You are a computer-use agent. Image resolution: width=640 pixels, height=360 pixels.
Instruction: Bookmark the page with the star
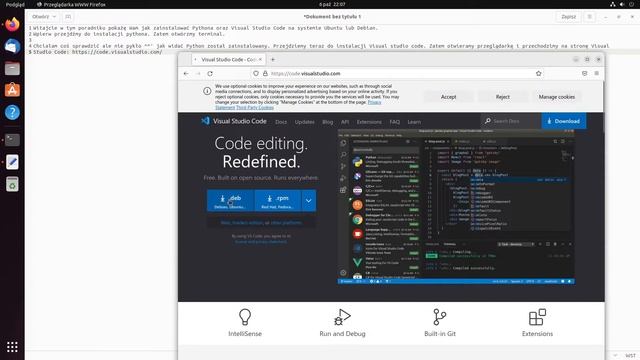[x=538, y=73]
